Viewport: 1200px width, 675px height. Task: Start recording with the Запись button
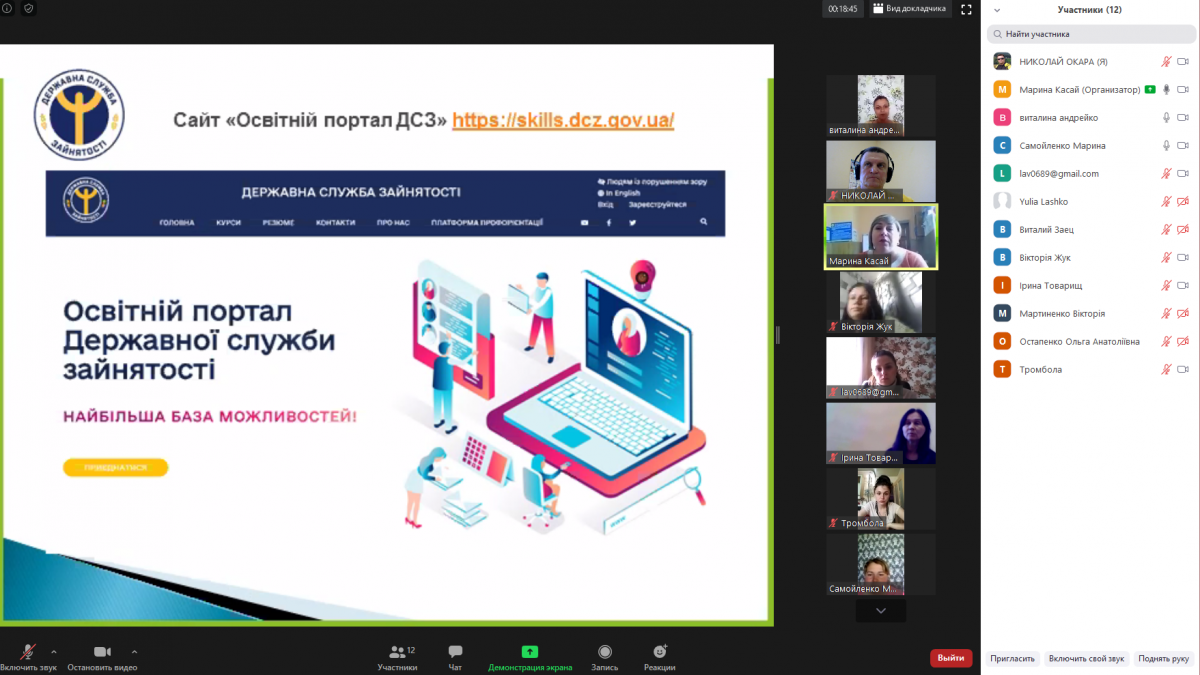[604, 656]
